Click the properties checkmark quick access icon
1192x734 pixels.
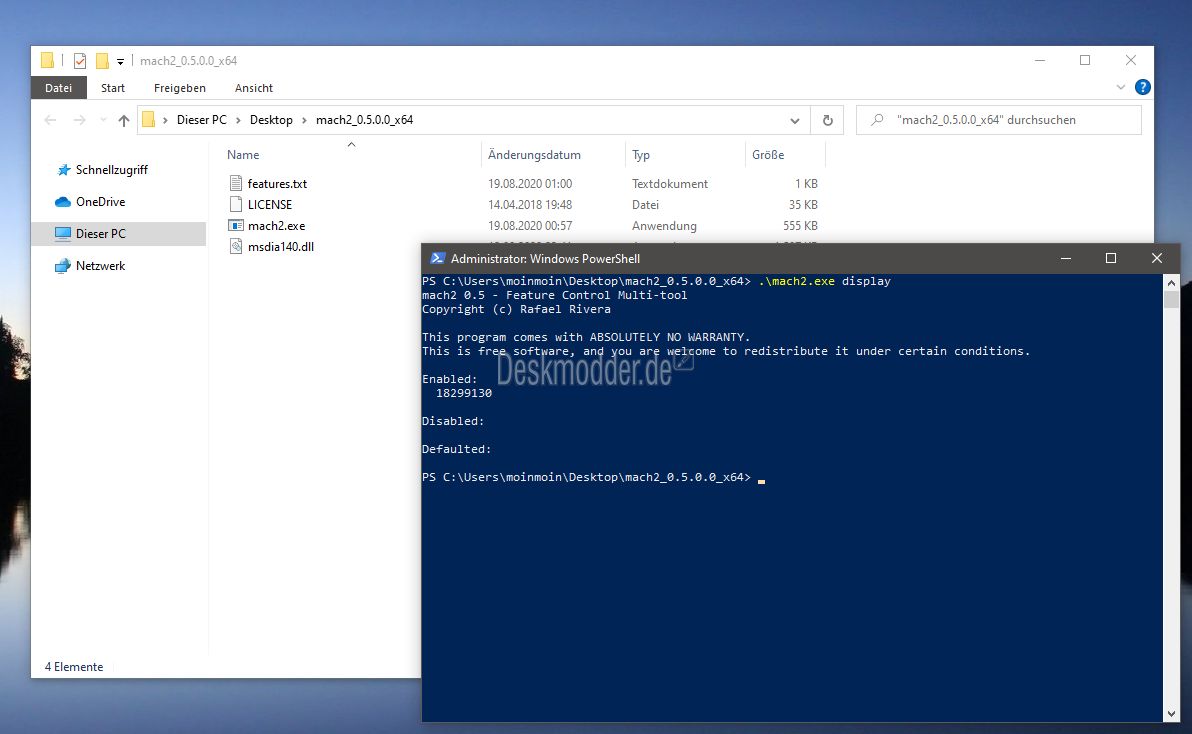pyautogui.click(x=80, y=61)
